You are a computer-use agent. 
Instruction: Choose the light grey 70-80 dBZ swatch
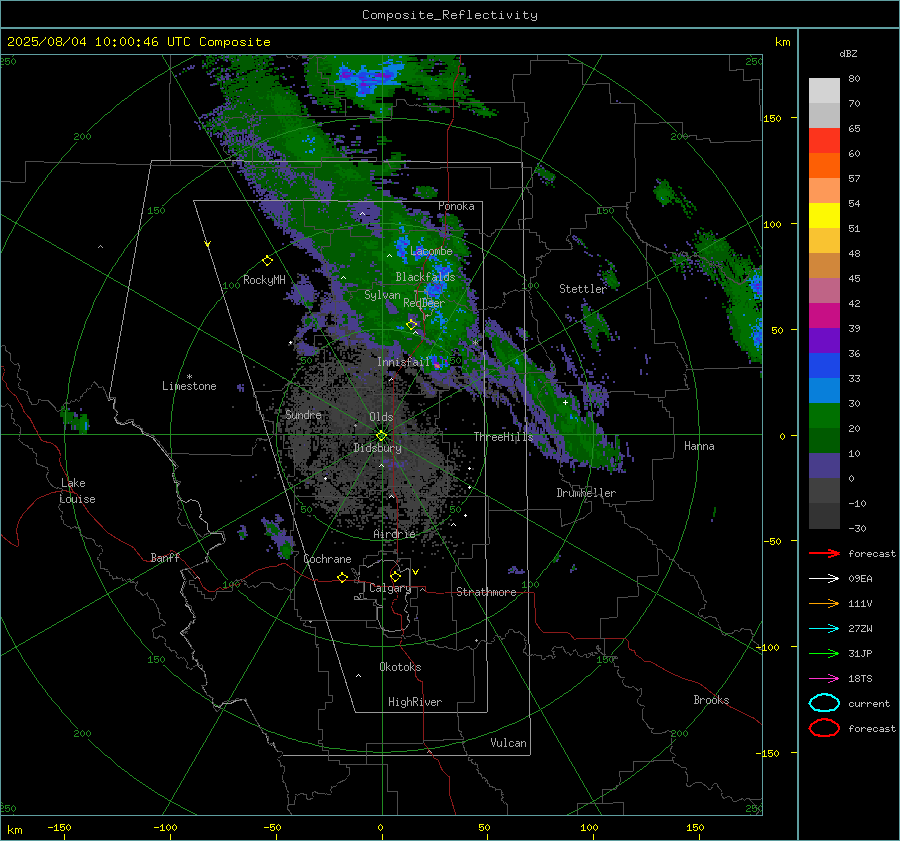coord(824,91)
